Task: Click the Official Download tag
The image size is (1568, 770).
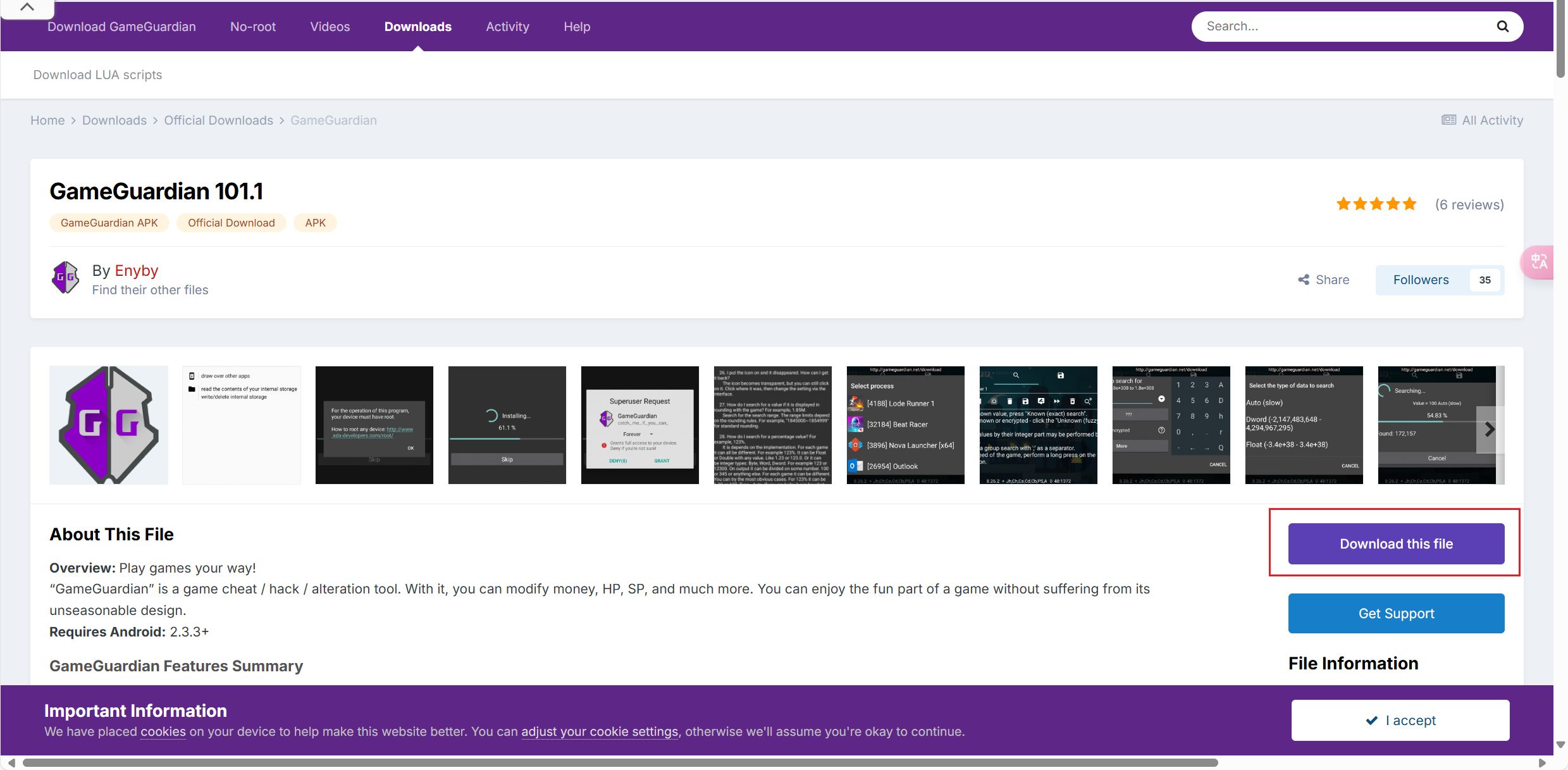Action: pyautogui.click(x=231, y=223)
